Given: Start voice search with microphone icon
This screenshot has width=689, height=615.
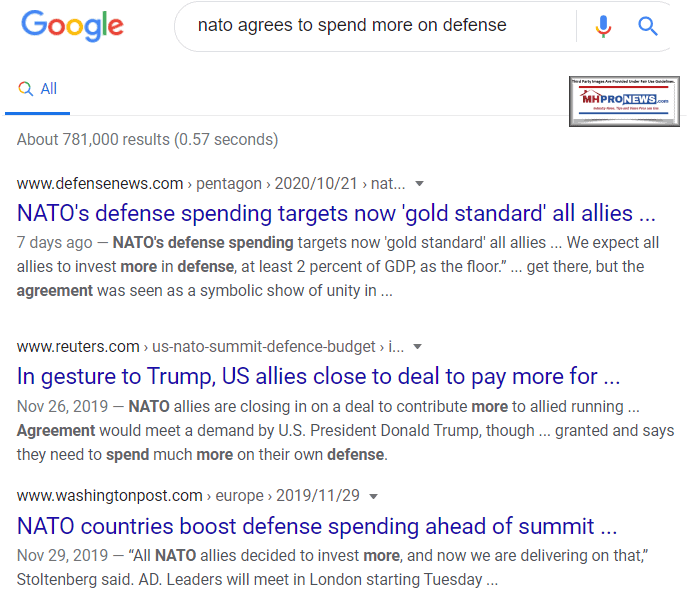Looking at the screenshot, I should [603, 26].
